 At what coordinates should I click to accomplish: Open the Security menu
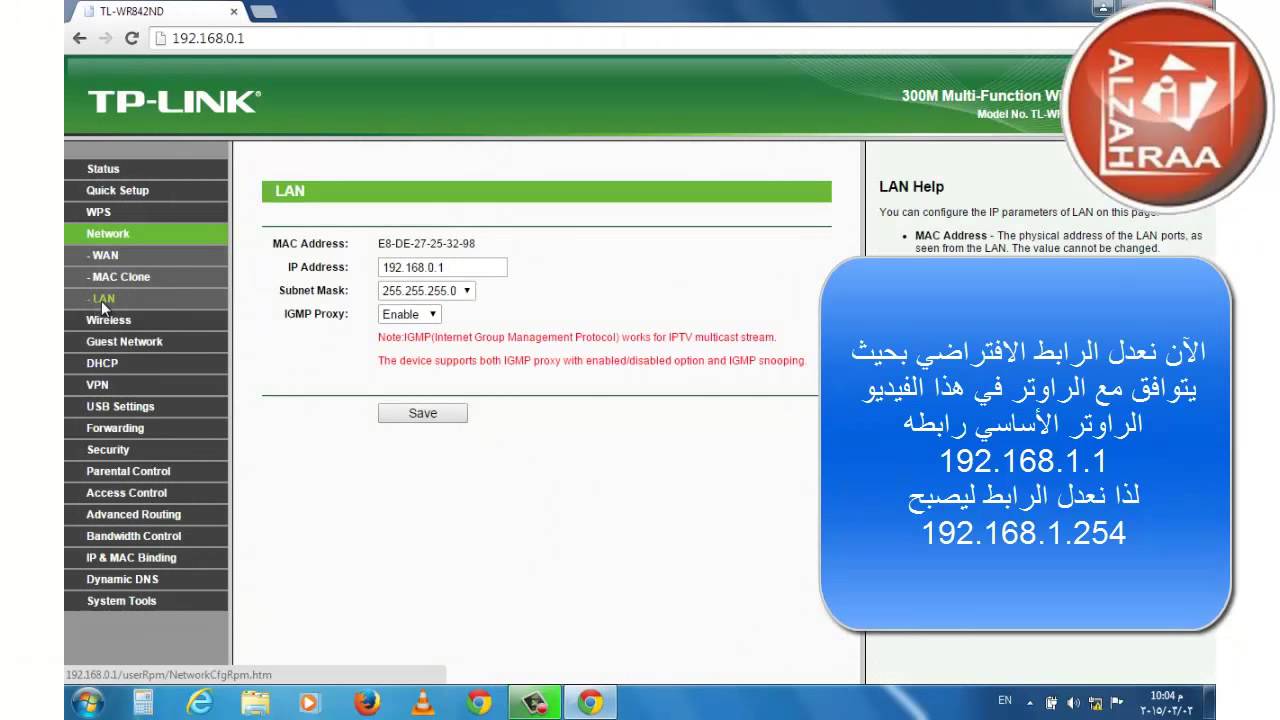[146, 450]
